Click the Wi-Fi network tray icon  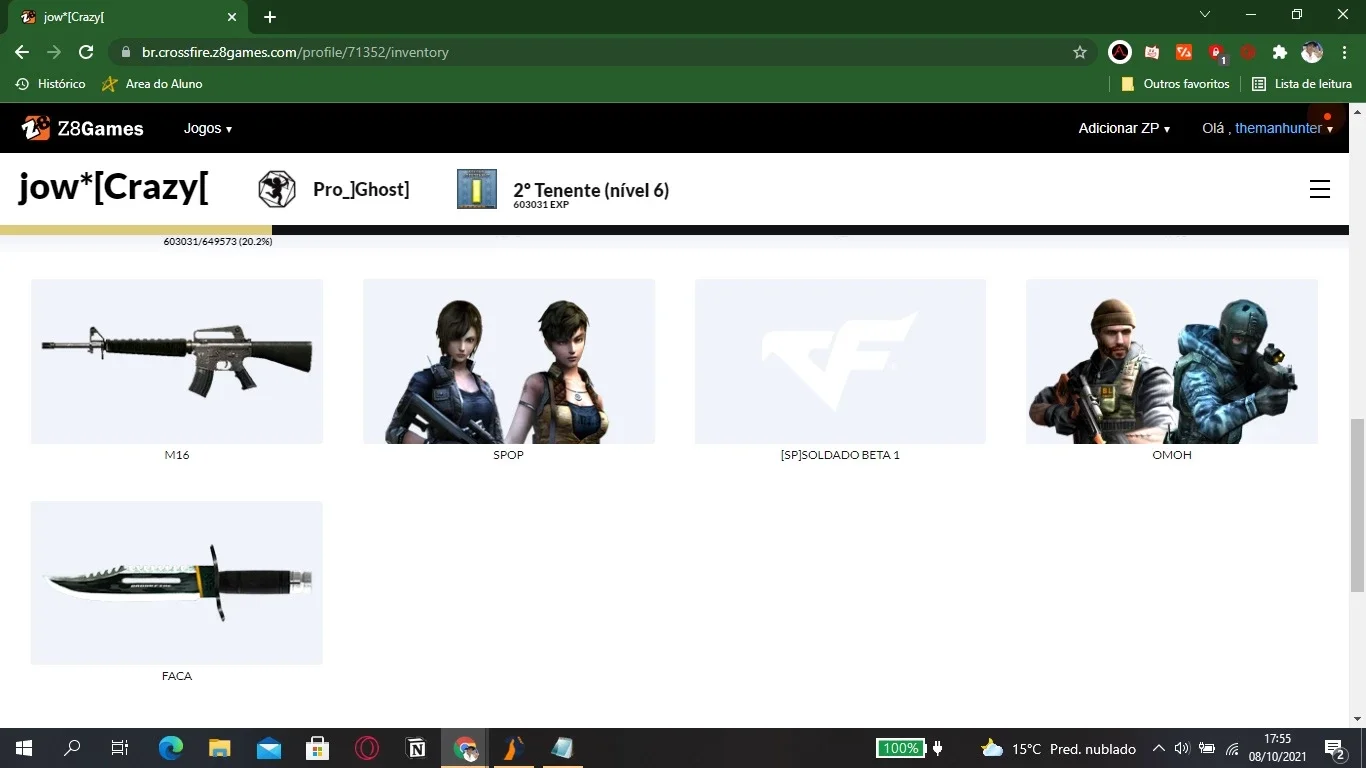(1232, 748)
